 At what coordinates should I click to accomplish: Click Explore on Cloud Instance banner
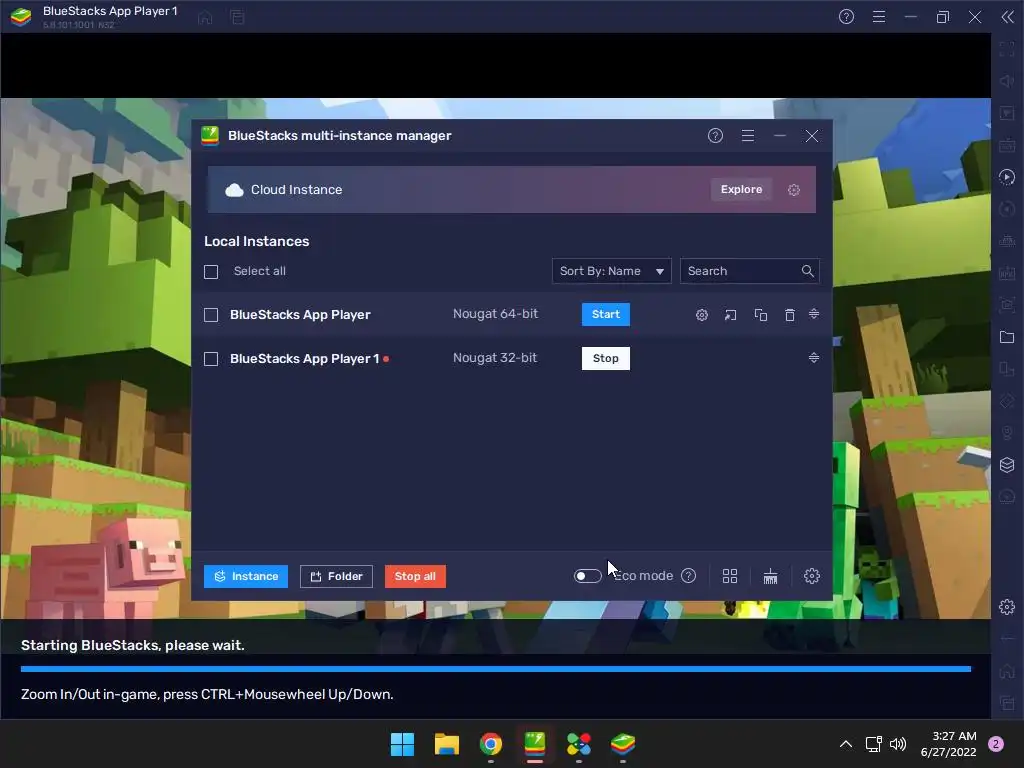(x=741, y=189)
